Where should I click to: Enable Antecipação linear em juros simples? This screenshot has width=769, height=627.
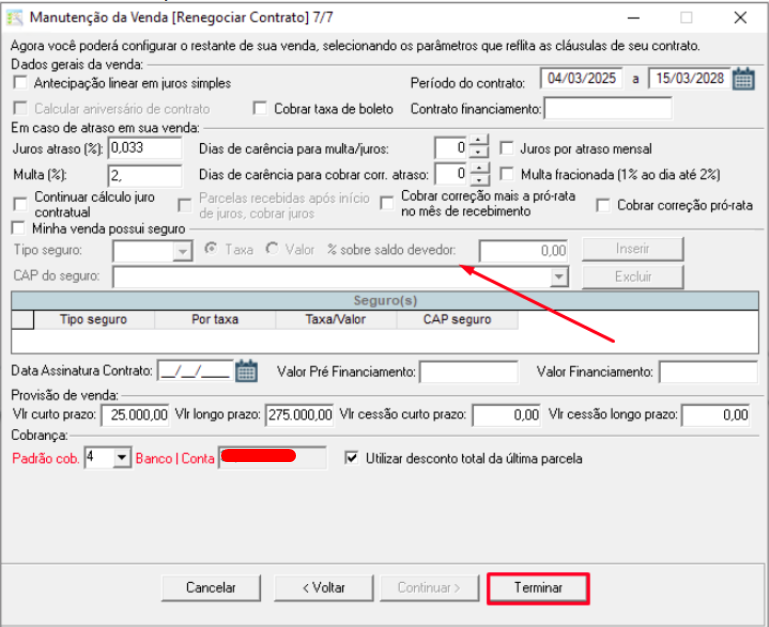click(x=20, y=83)
